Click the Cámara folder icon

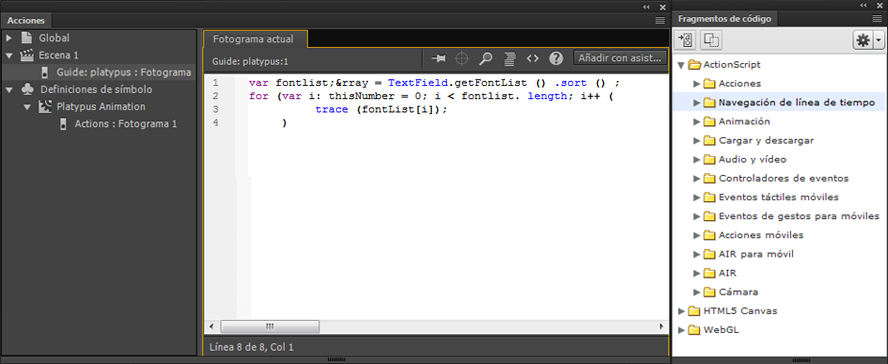click(x=710, y=292)
